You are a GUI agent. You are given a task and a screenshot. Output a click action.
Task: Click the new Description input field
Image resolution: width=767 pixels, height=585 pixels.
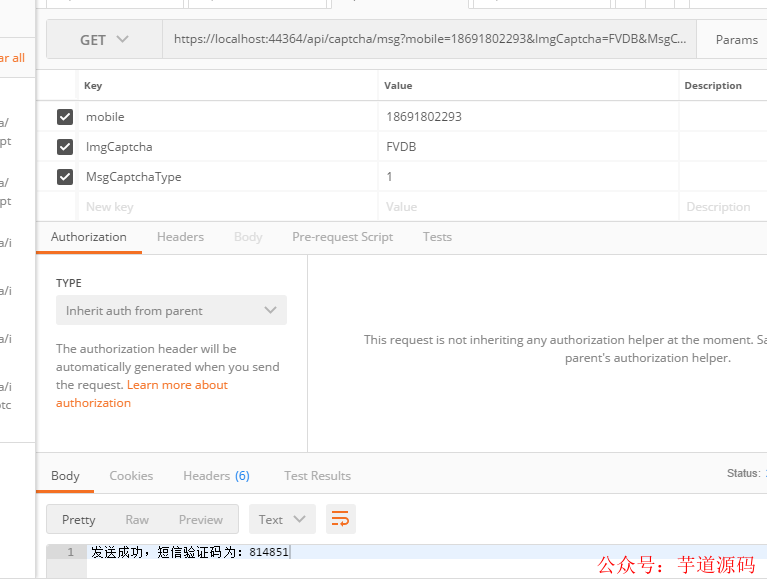coord(723,207)
